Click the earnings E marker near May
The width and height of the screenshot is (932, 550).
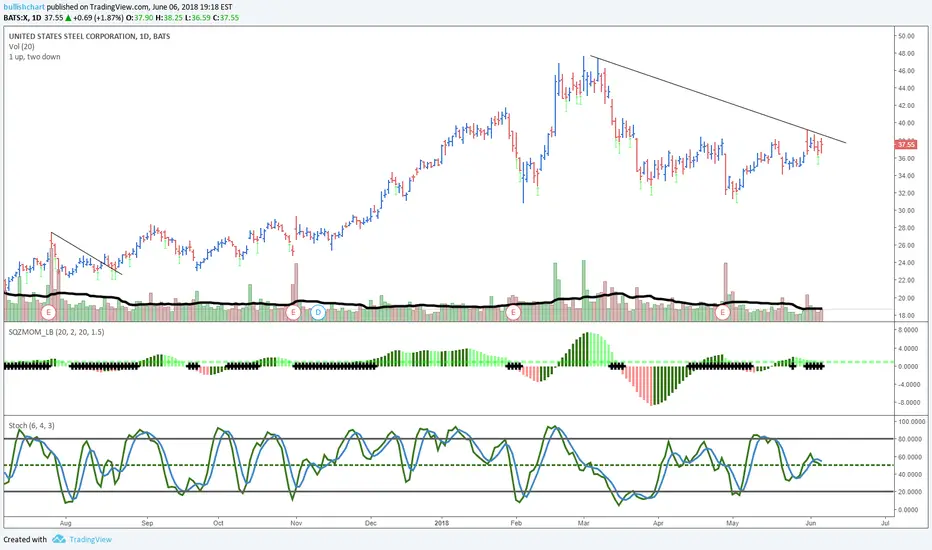click(x=723, y=312)
